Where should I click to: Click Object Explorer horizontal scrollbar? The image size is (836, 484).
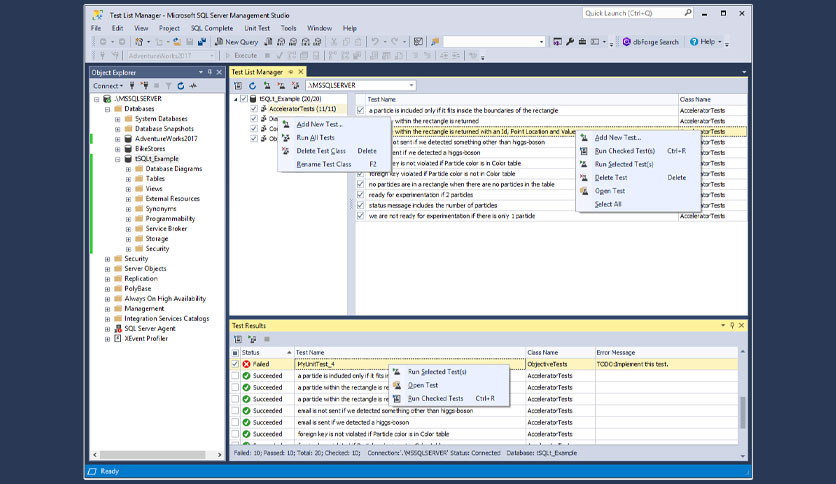coord(152,455)
